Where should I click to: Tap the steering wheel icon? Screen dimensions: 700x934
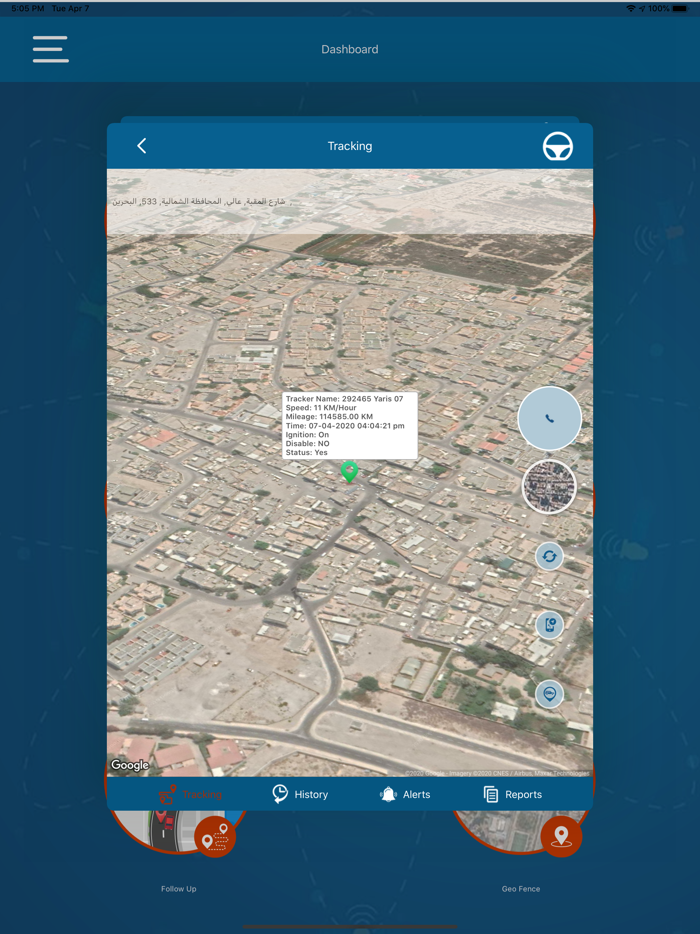pyautogui.click(x=558, y=146)
